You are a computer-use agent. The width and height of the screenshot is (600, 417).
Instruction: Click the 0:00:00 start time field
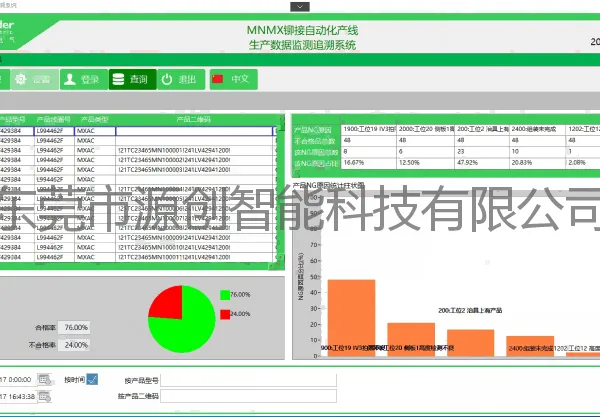[17, 380]
